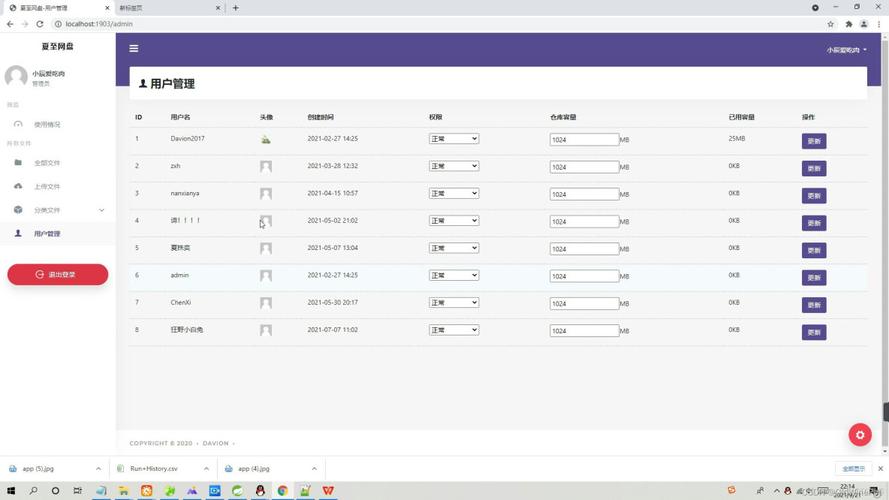Click update button for nanxianya
The width and height of the screenshot is (889, 500).
814,196
